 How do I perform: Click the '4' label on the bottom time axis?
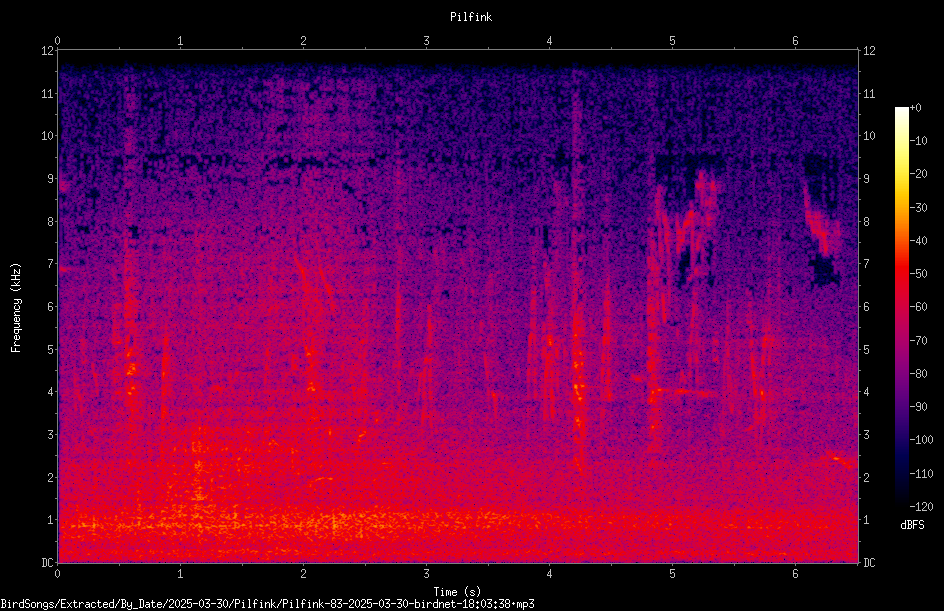549,574
